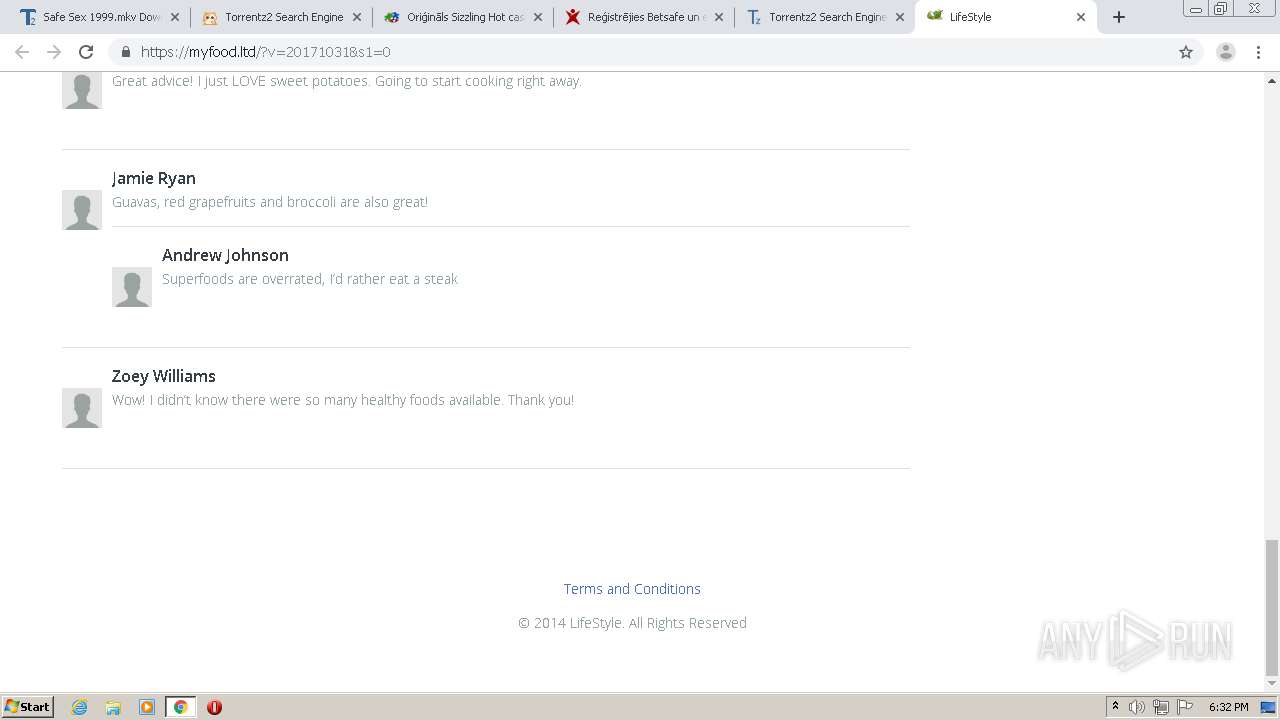Open the Action Center flag icon

click(x=1185, y=707)
